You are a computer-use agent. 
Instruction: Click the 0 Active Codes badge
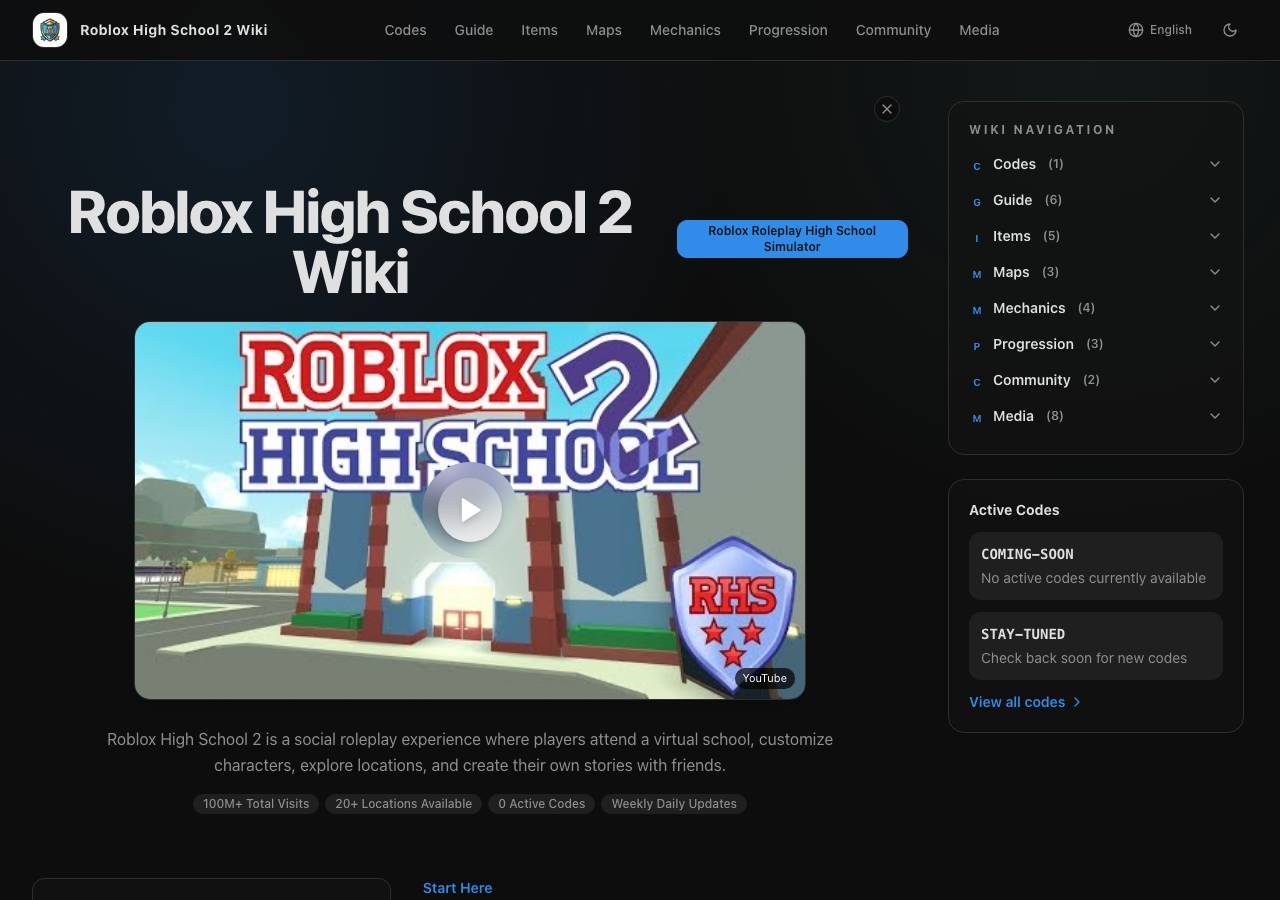(542, 804)
